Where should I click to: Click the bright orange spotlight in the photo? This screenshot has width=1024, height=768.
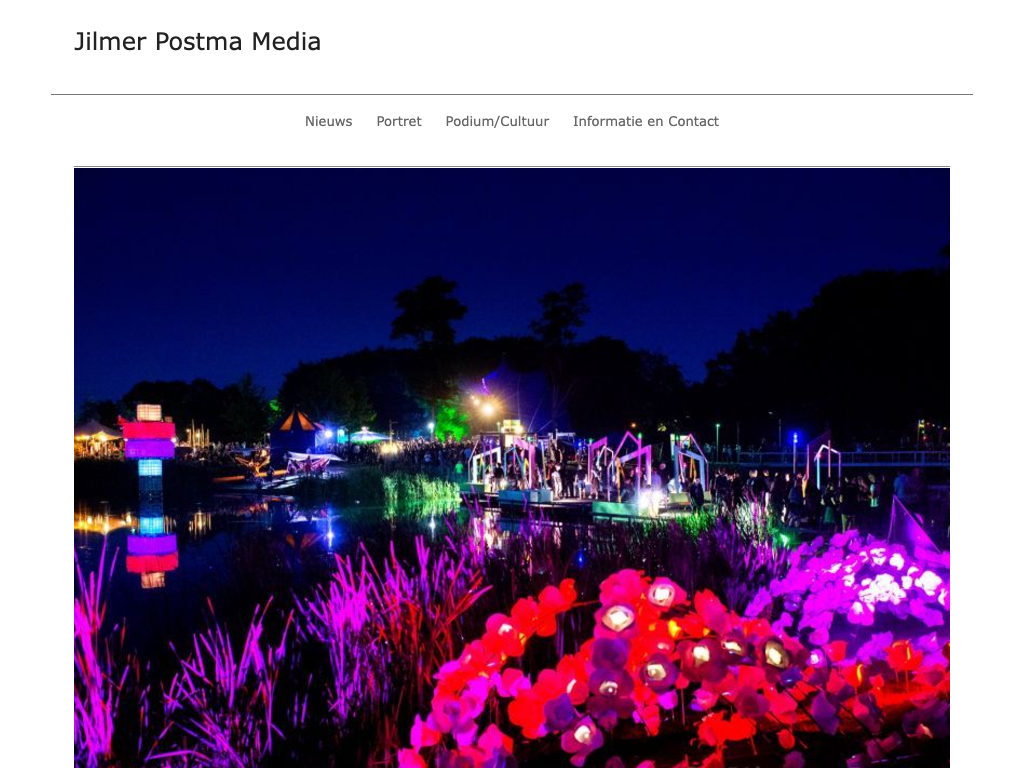[487, 409]
